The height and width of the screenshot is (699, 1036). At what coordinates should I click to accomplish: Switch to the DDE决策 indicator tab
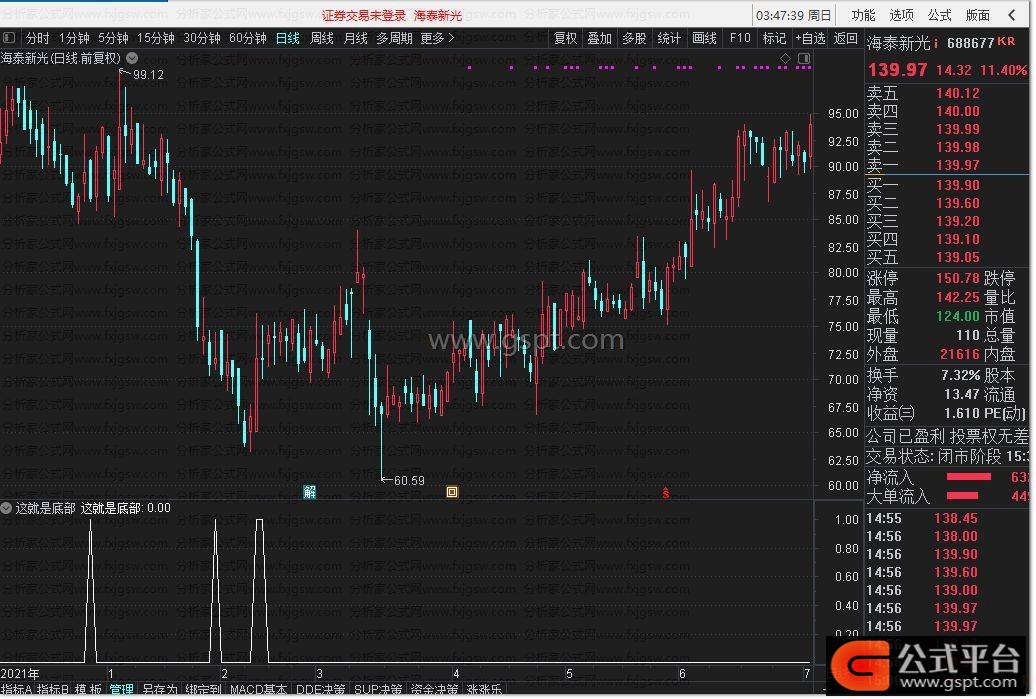coord(320,690)
